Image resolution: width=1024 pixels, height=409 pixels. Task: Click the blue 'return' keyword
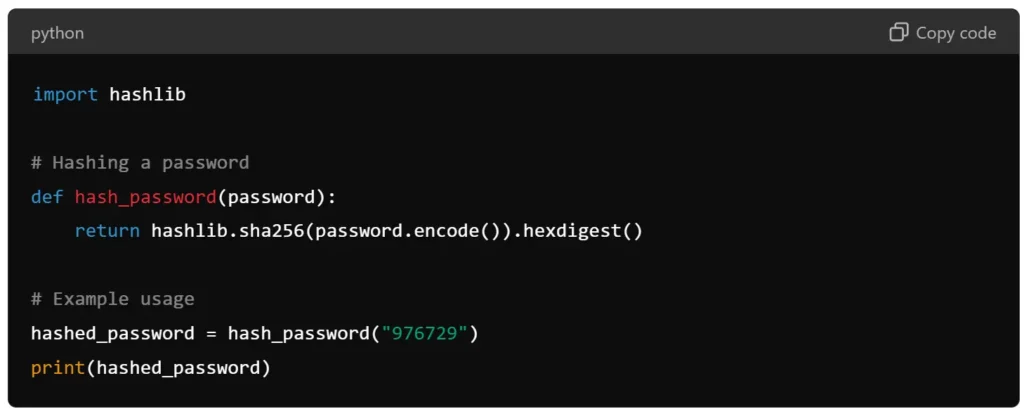coord(107,231)
